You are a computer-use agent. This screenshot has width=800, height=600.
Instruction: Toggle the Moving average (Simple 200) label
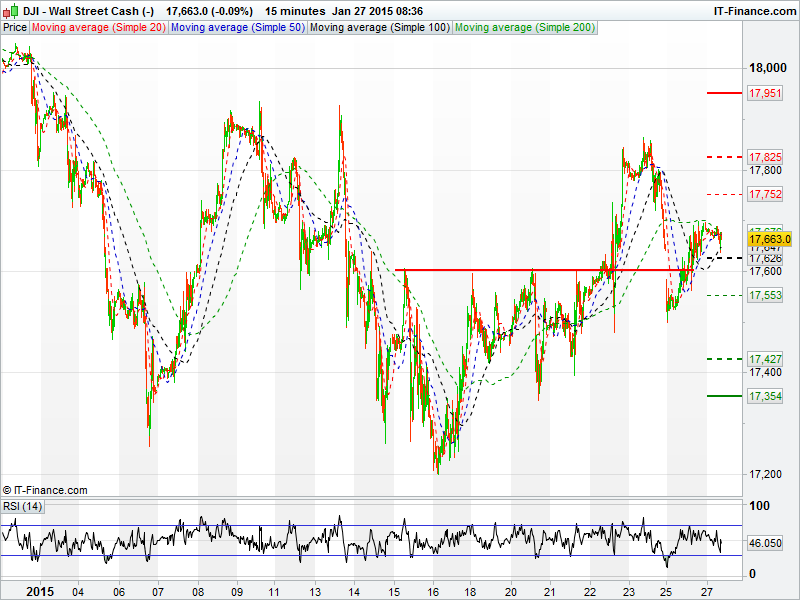tap(525, 27)
